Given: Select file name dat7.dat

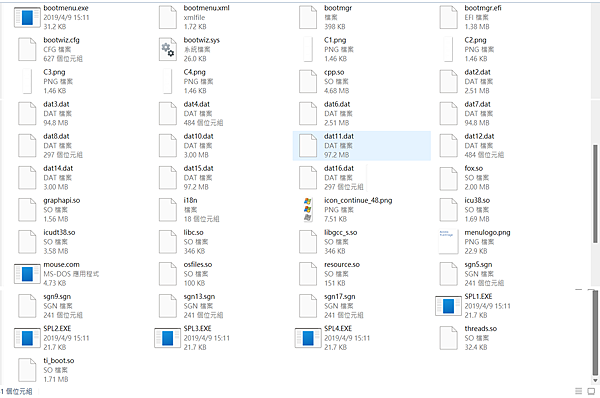Looking at the screenshot, I should pos(478,104).
